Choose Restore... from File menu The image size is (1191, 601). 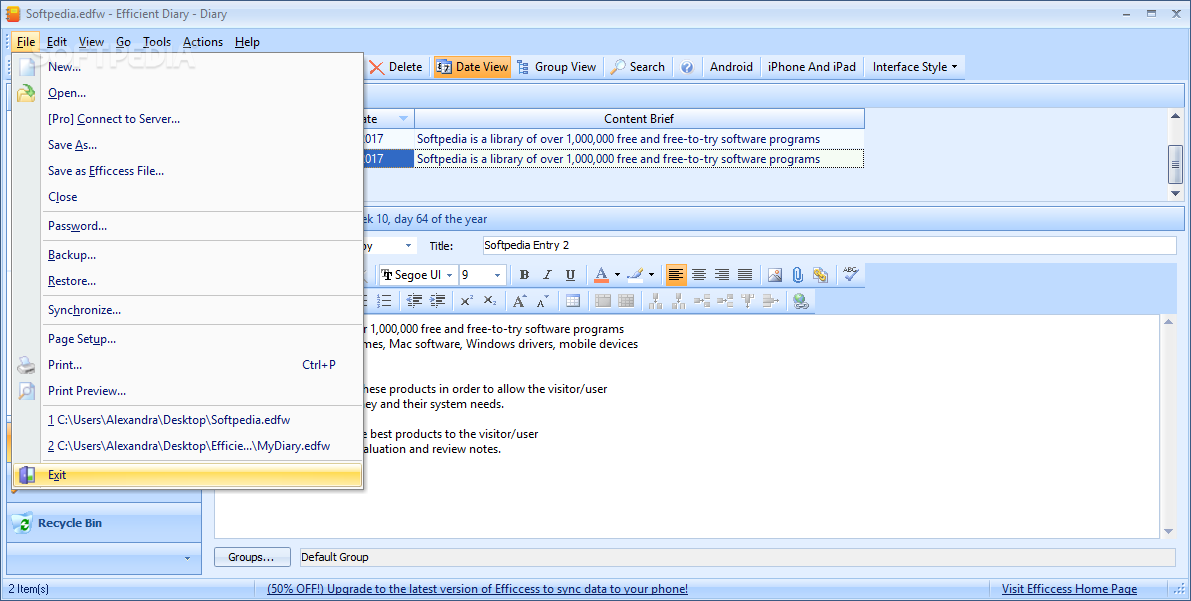click(x=187, y=280)
